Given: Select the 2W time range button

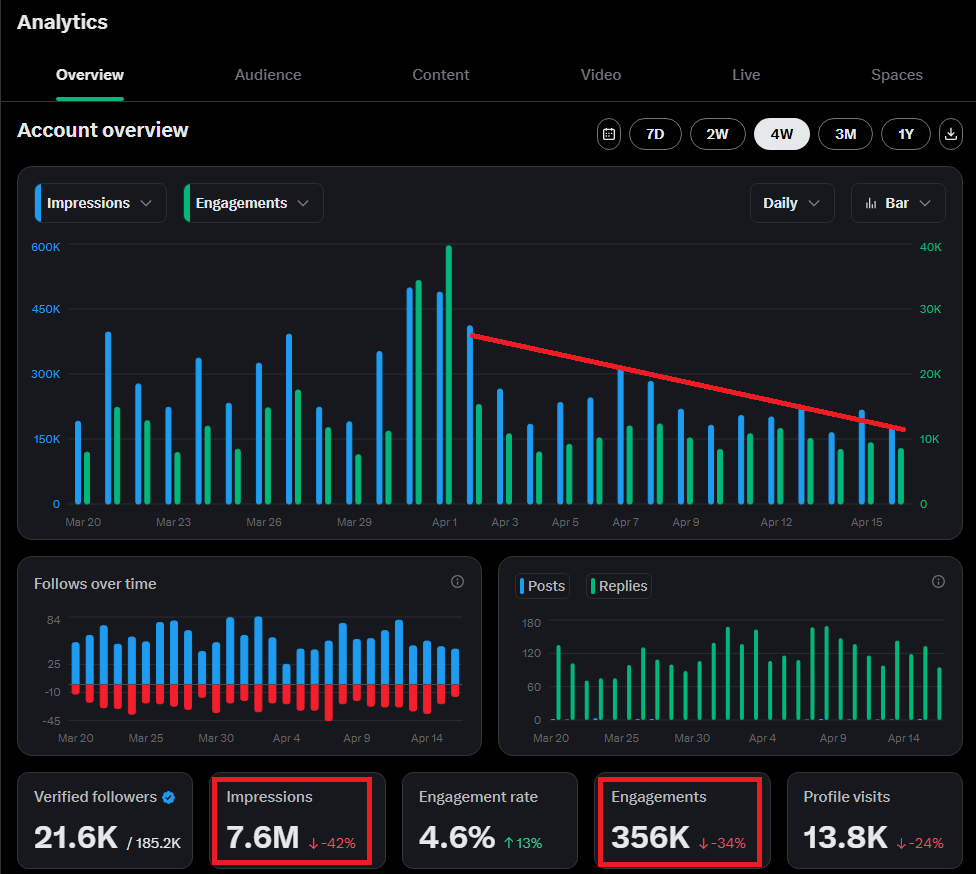Looking at the screenshot, I should (718, 134).
